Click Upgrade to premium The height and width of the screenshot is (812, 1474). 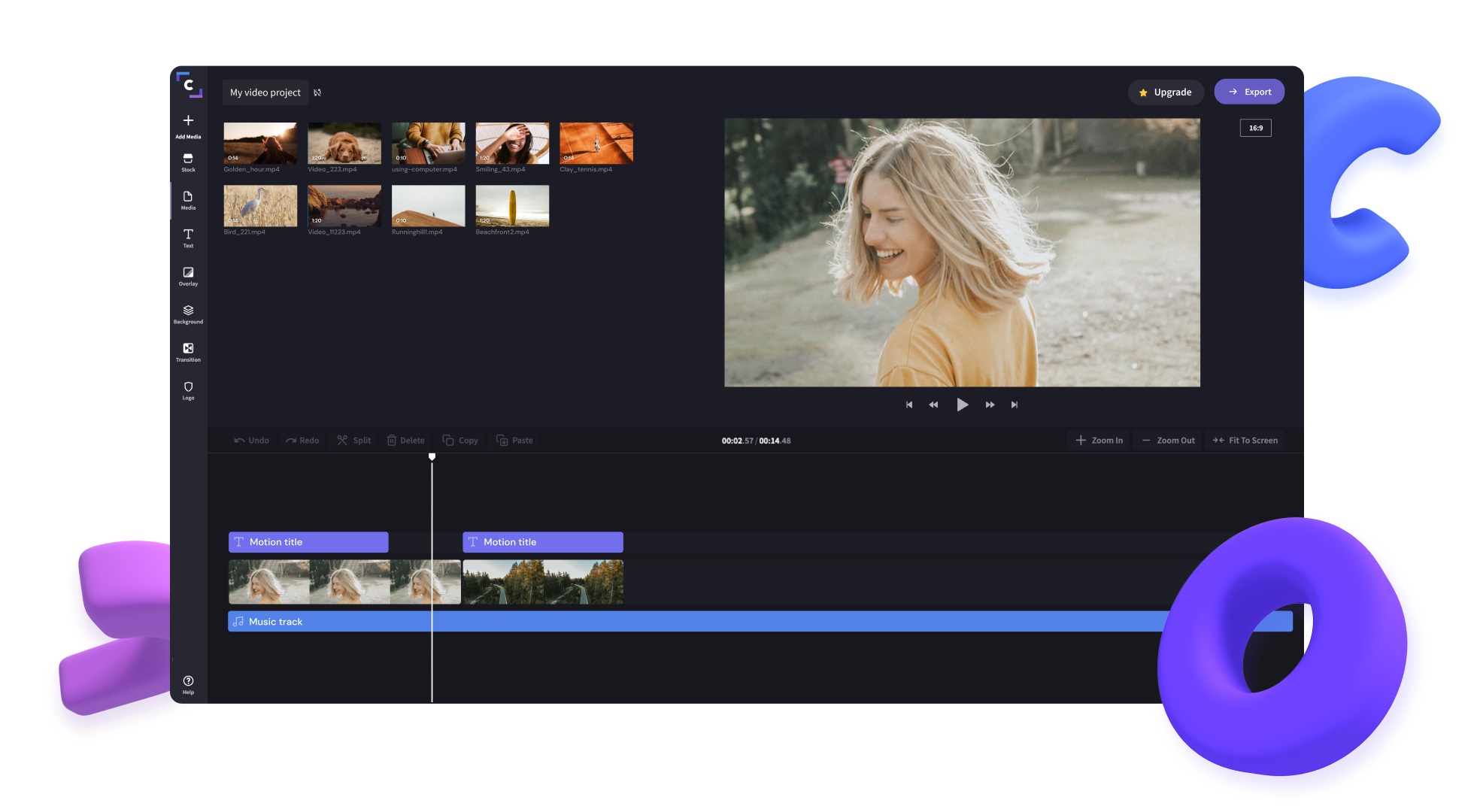(1165, 91)
